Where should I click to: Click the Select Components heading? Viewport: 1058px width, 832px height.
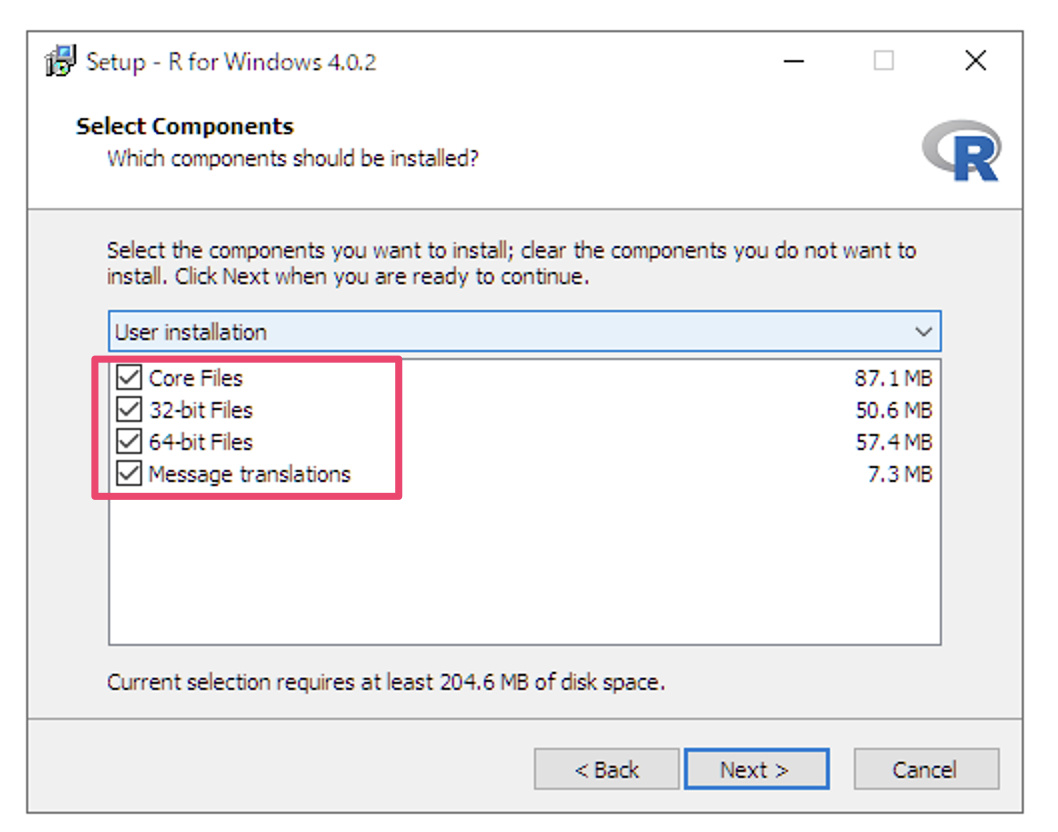pyautogui.click(x=185, y=127)
